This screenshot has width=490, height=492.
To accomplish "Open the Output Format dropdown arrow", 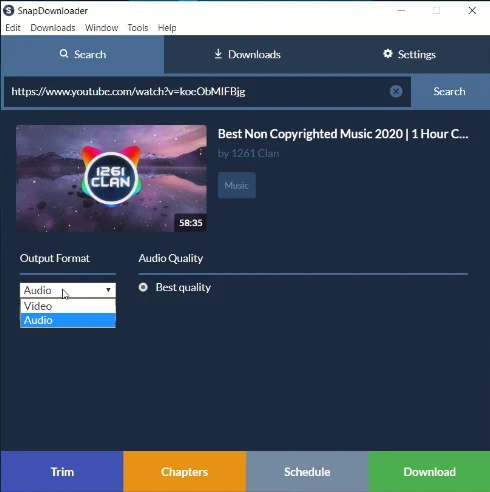I will tap(108, 290).
